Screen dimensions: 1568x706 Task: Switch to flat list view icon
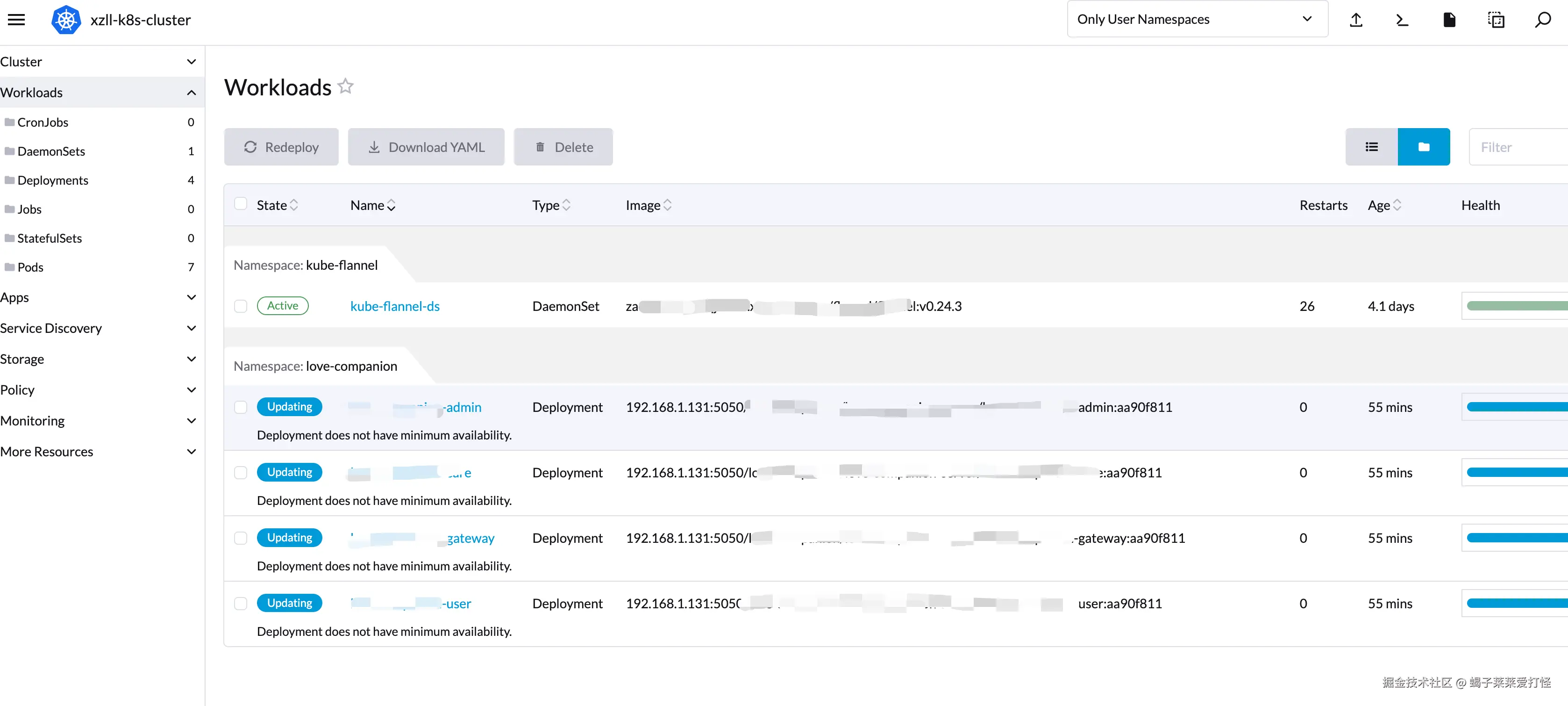pyautogui.click(x=1371, y=147)
